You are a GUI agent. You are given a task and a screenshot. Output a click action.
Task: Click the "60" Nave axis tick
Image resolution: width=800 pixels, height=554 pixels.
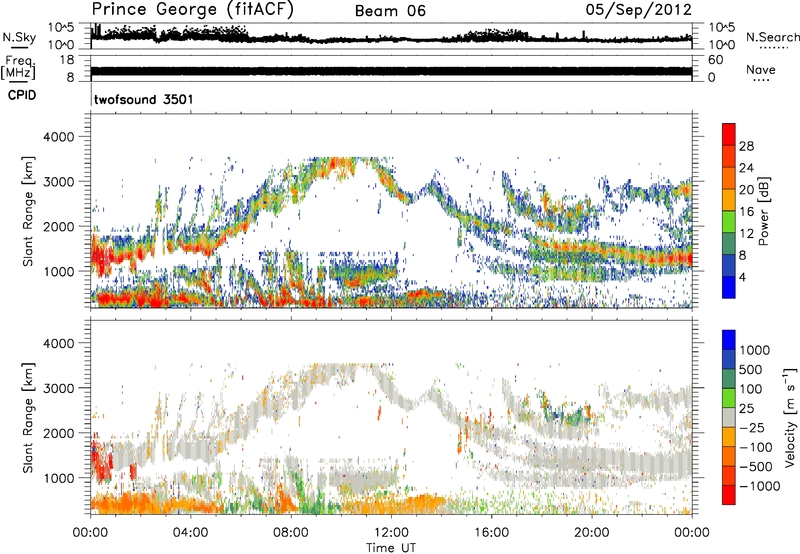(x=715, y=60)
